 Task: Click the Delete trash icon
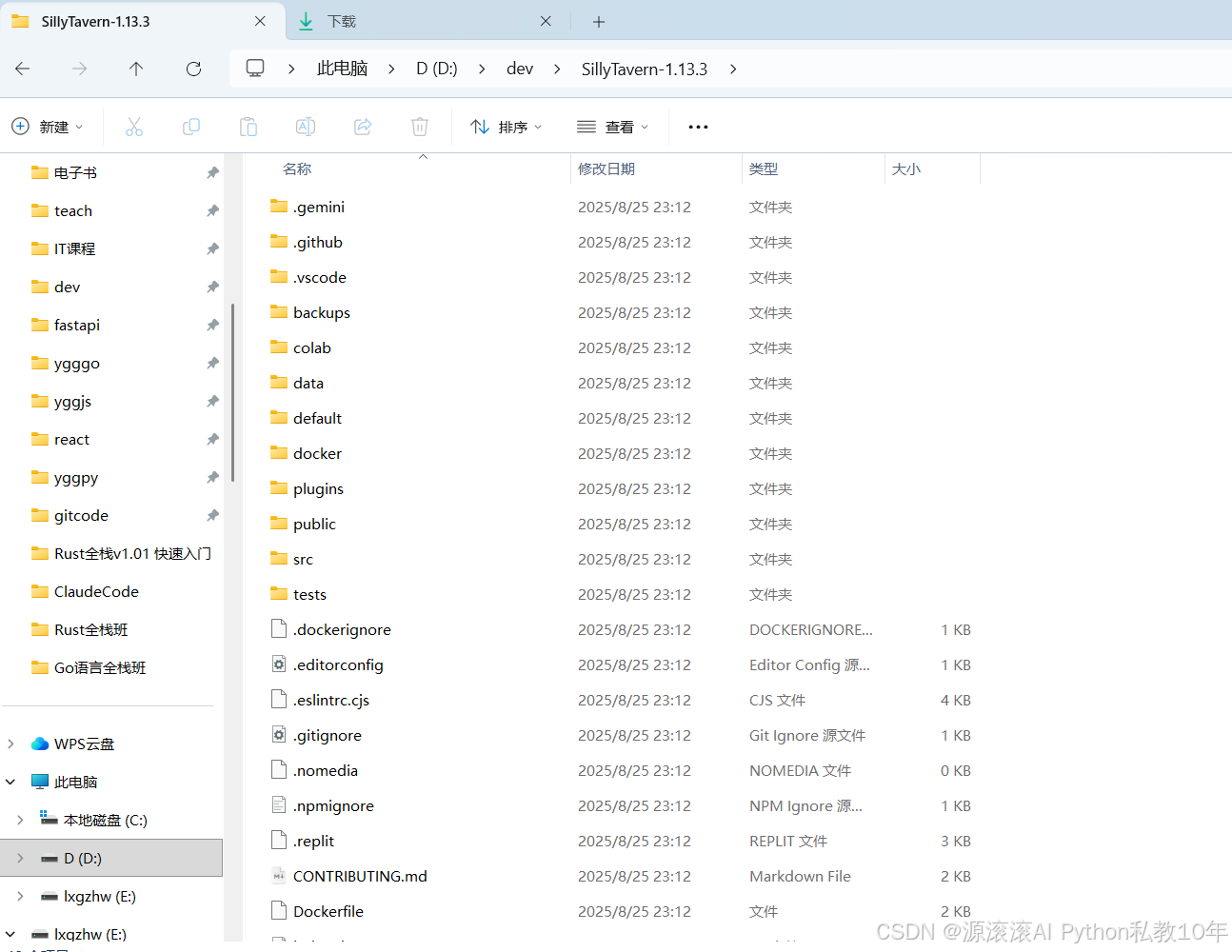tap(420, 127)
